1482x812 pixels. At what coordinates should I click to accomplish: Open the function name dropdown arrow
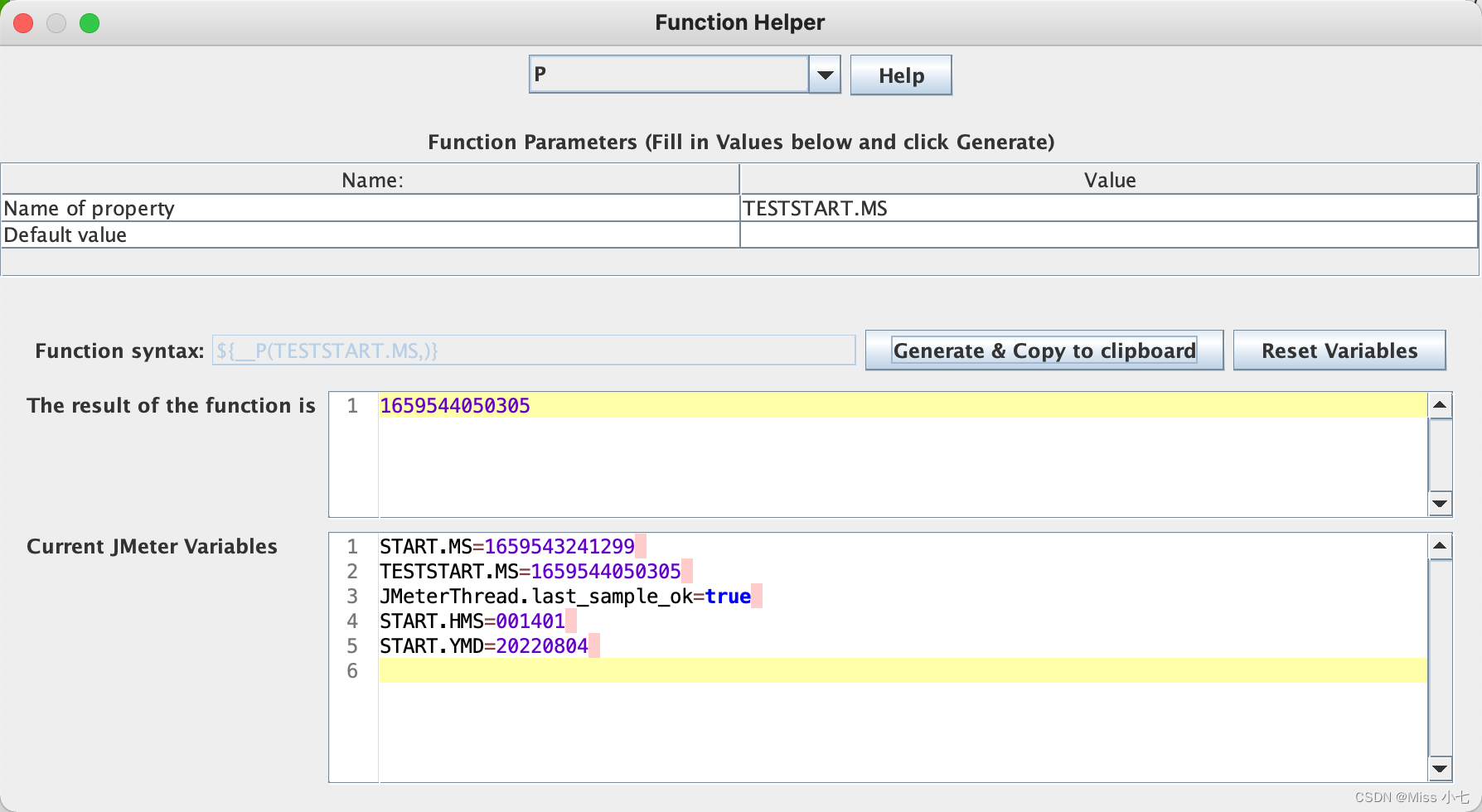[x=825, y=75]
